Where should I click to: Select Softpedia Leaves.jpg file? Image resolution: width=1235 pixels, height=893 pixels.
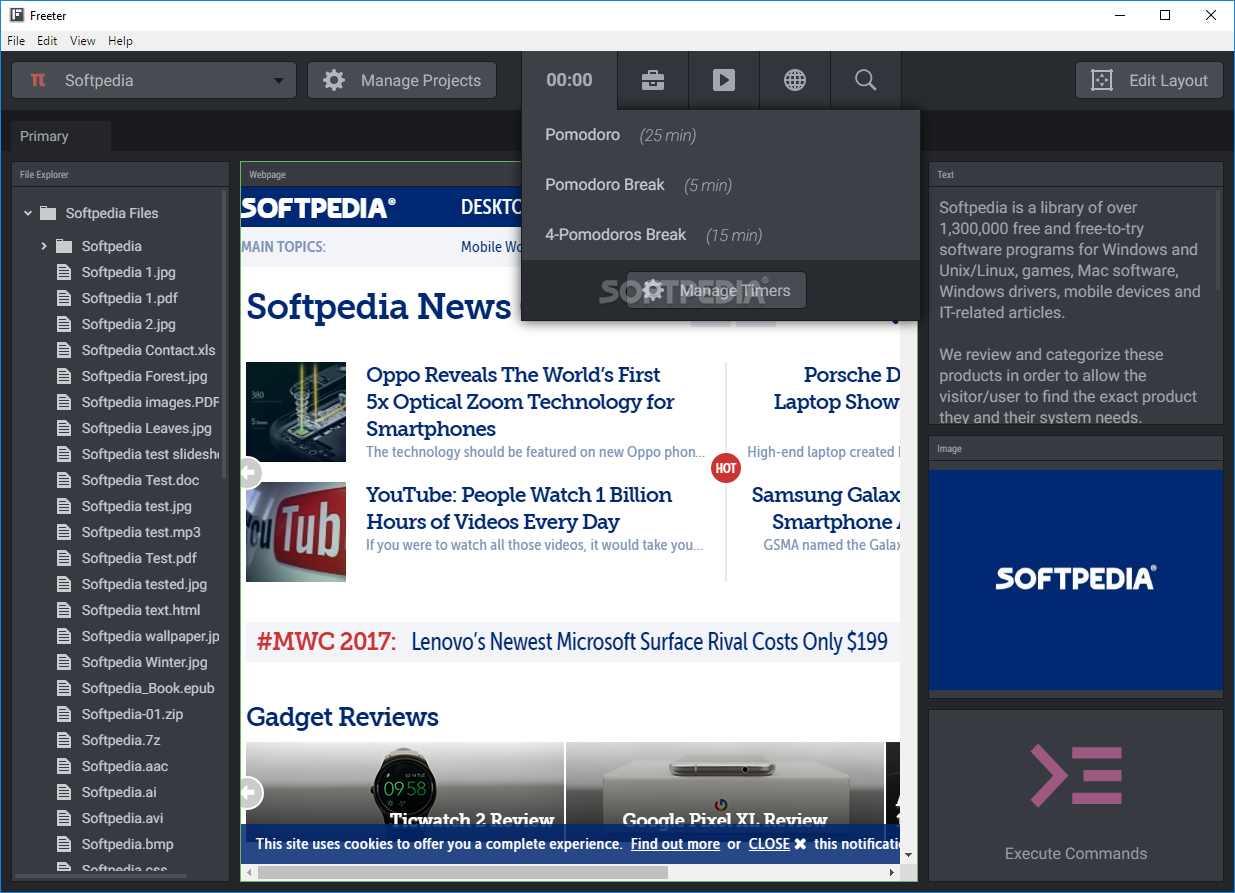coord(146,428)
